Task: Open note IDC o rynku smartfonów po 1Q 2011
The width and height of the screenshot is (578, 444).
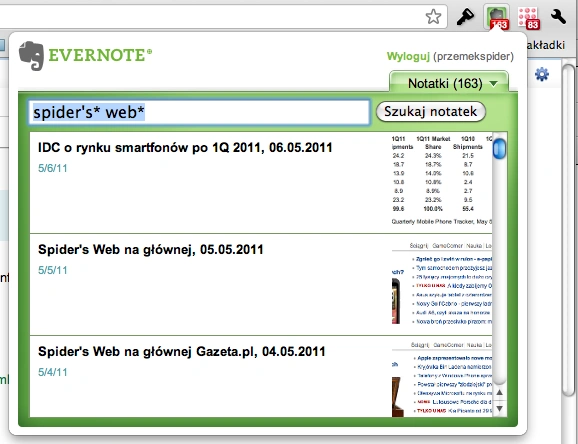Action: [x=185, y=148]
